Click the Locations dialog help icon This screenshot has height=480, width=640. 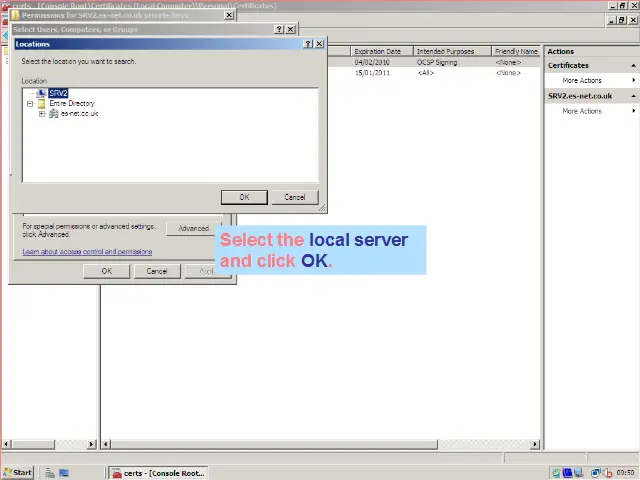[x=307, y=44]
